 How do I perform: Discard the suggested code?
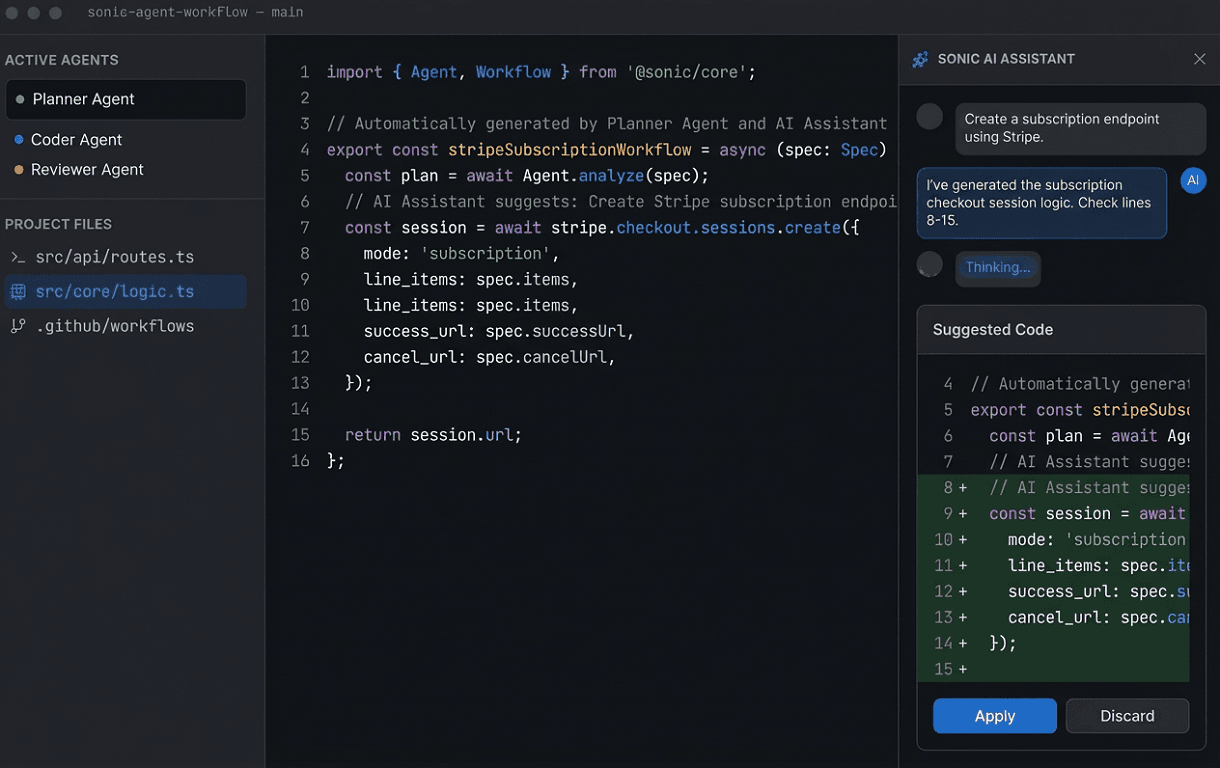tap(1127, 716)
